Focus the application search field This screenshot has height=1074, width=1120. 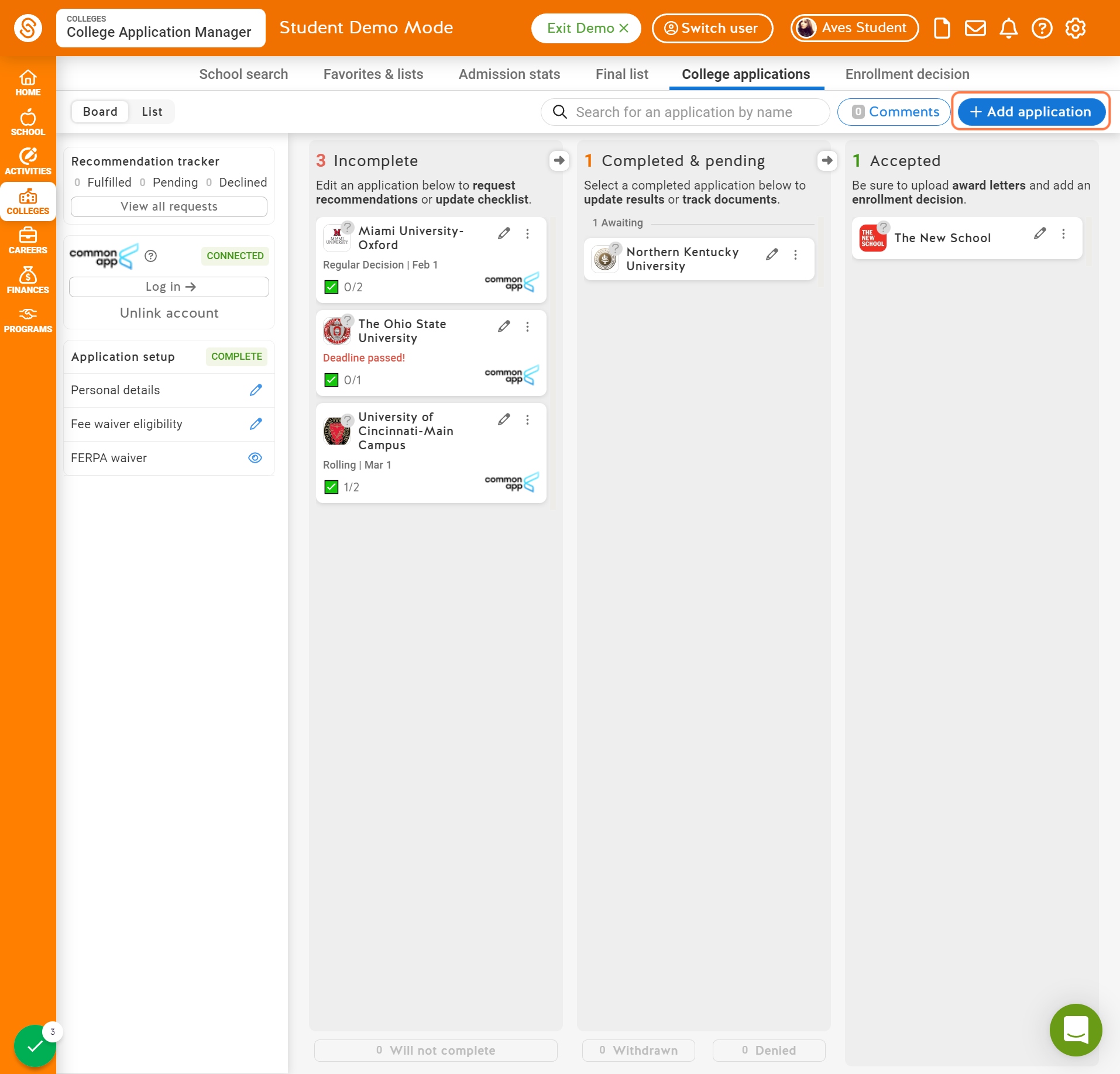coord(685,112)
